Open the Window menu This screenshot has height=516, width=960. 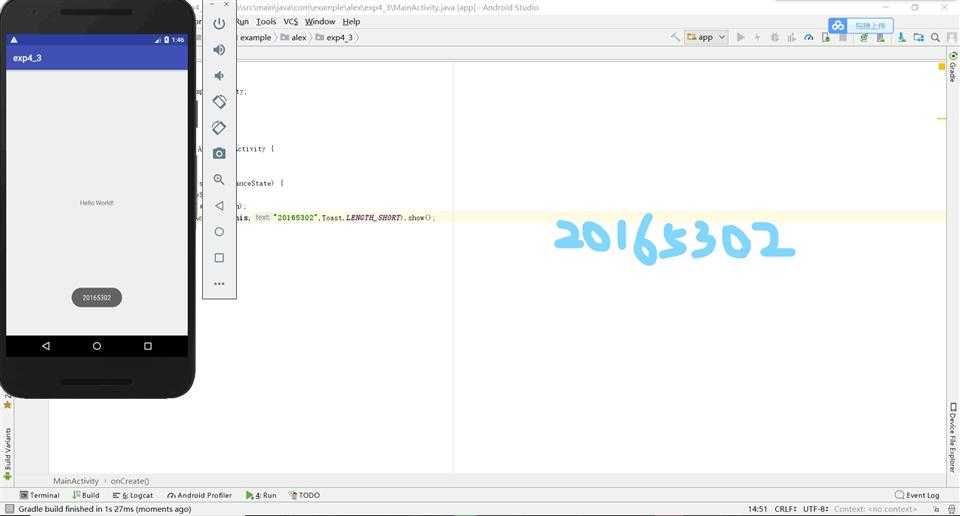coord(320,21)
